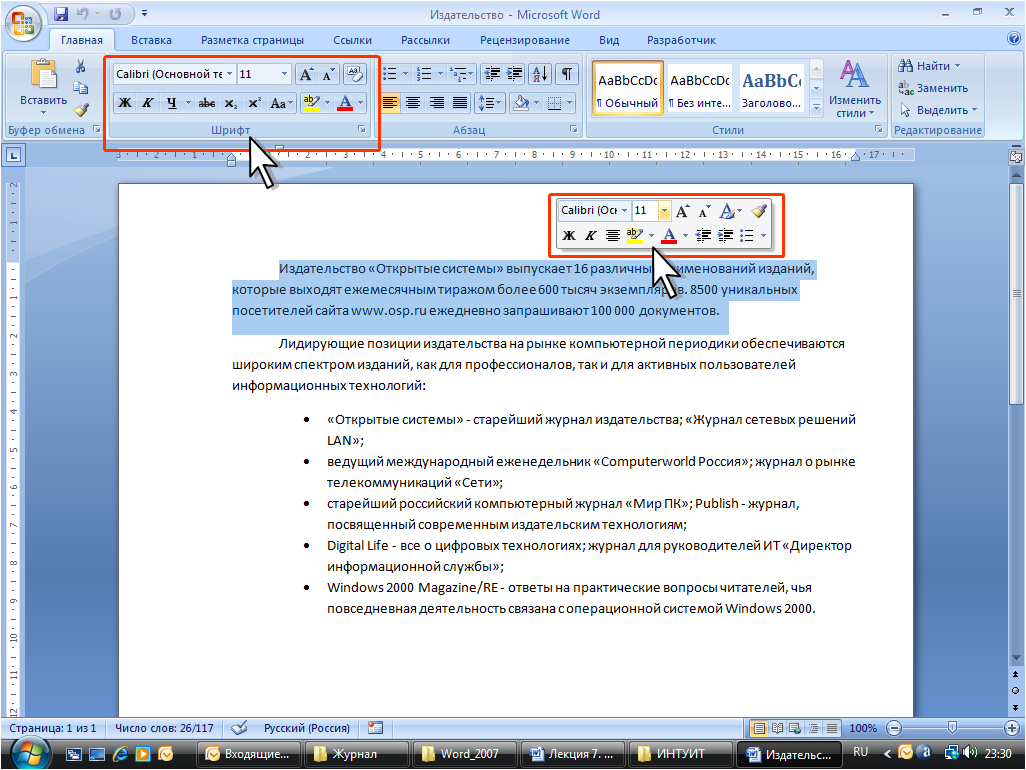Toggle Bold in the ribbon Font group
Image resolution: width=1026 pixels, height=770 pixels.
(x=124, y=103)
